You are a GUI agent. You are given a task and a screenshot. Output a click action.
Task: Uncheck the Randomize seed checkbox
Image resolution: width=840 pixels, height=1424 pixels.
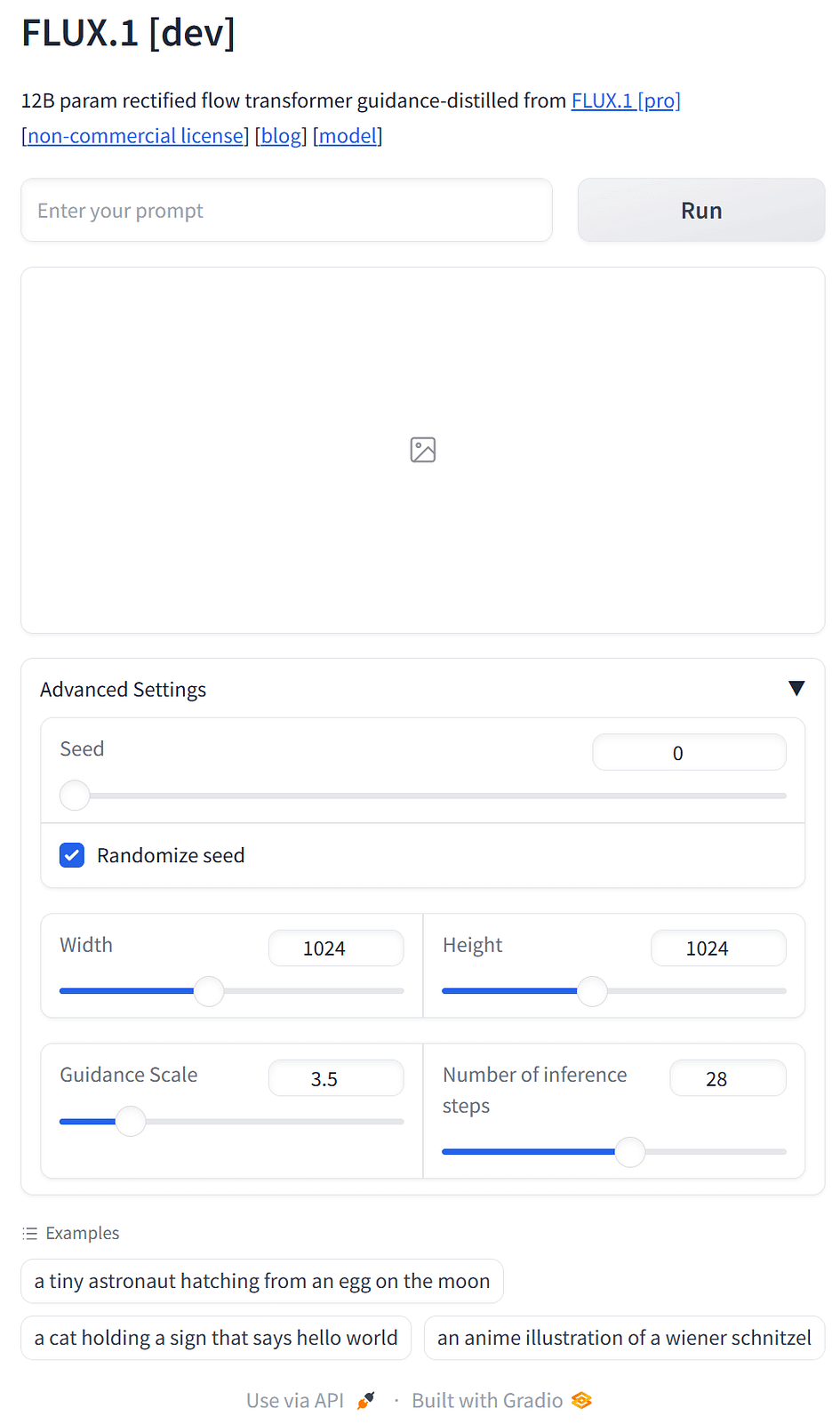(72, 855)
